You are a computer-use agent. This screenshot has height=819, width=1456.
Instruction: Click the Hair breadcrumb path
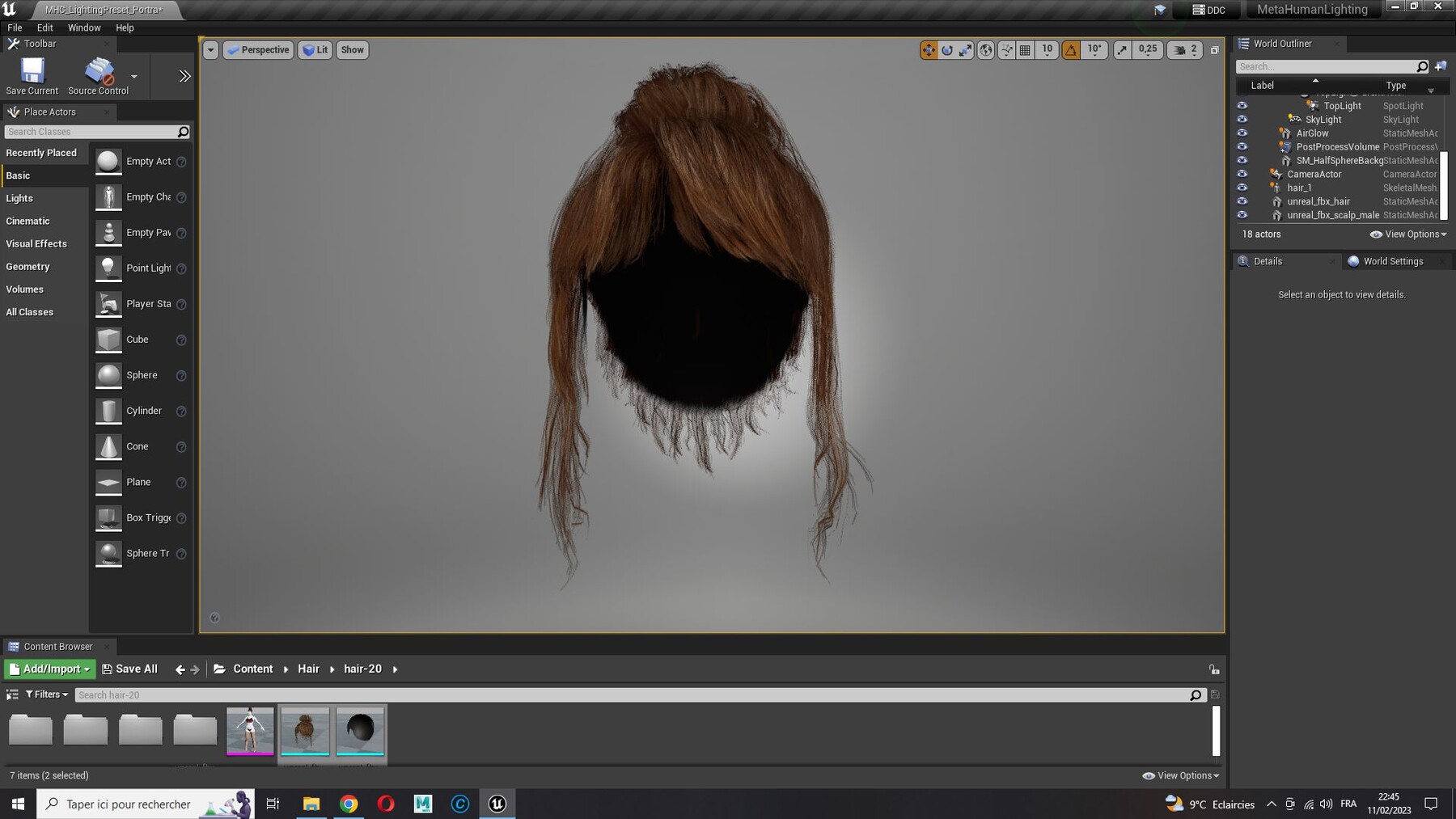point(308,669)
